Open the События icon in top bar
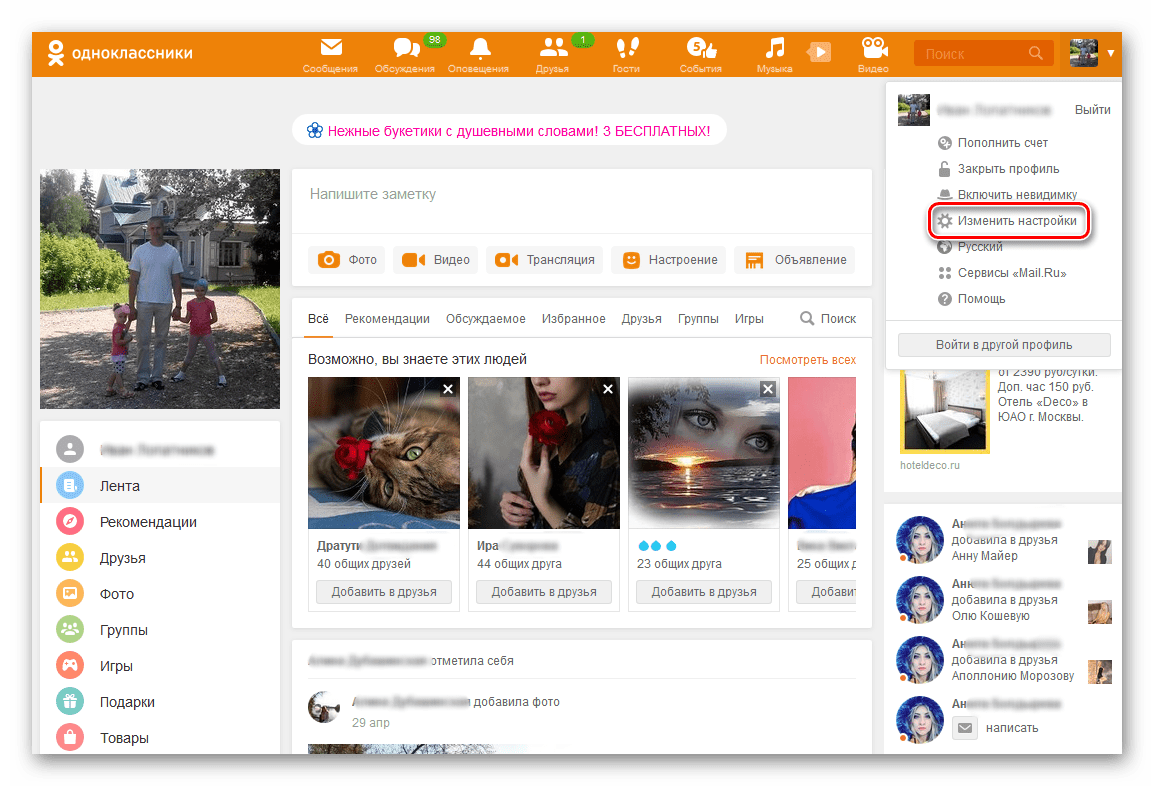The height and width of the screenshot is (786, 1154). (x=701, y=48)
